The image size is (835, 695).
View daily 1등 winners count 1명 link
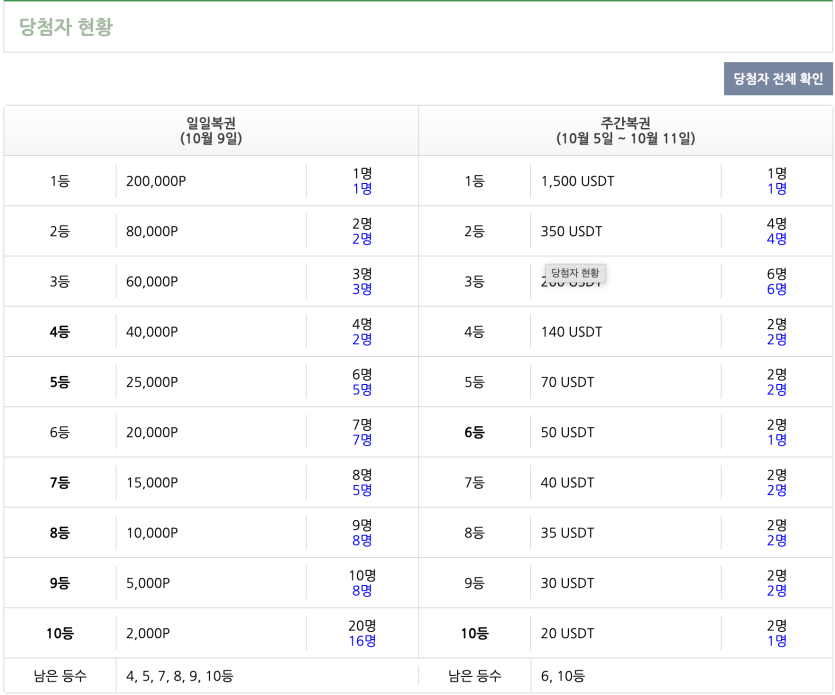tap(362, 189)
